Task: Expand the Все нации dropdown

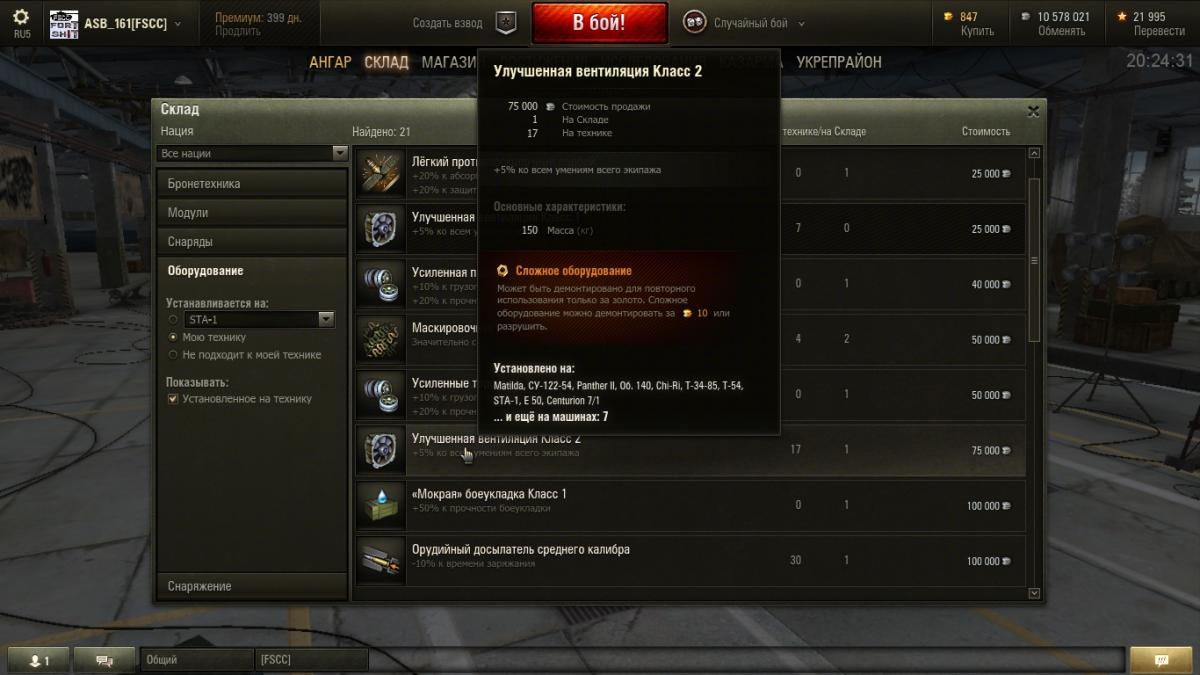Action: click(x=252, y=154)
